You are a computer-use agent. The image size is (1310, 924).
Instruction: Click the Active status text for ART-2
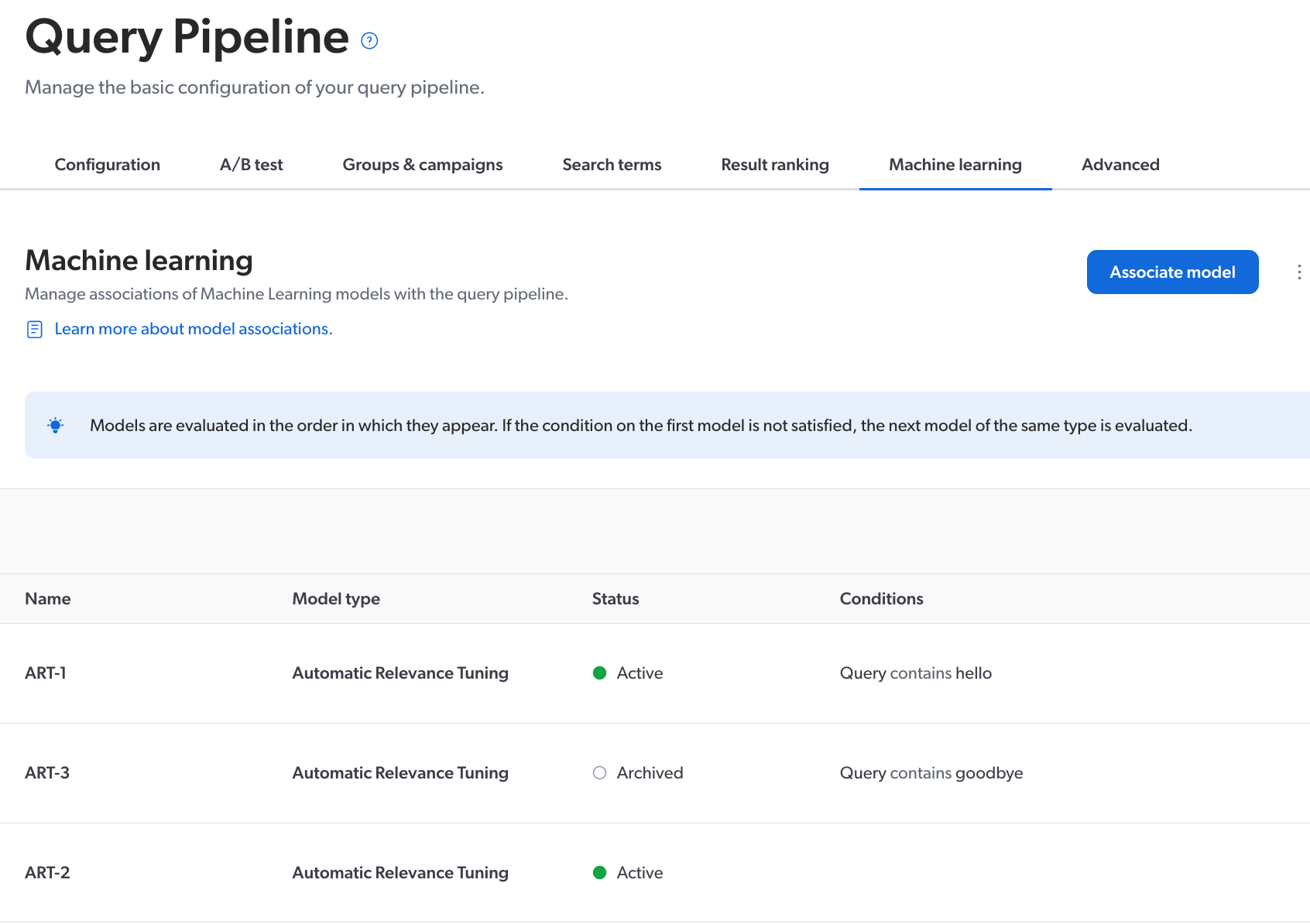(x=640, y=873)
